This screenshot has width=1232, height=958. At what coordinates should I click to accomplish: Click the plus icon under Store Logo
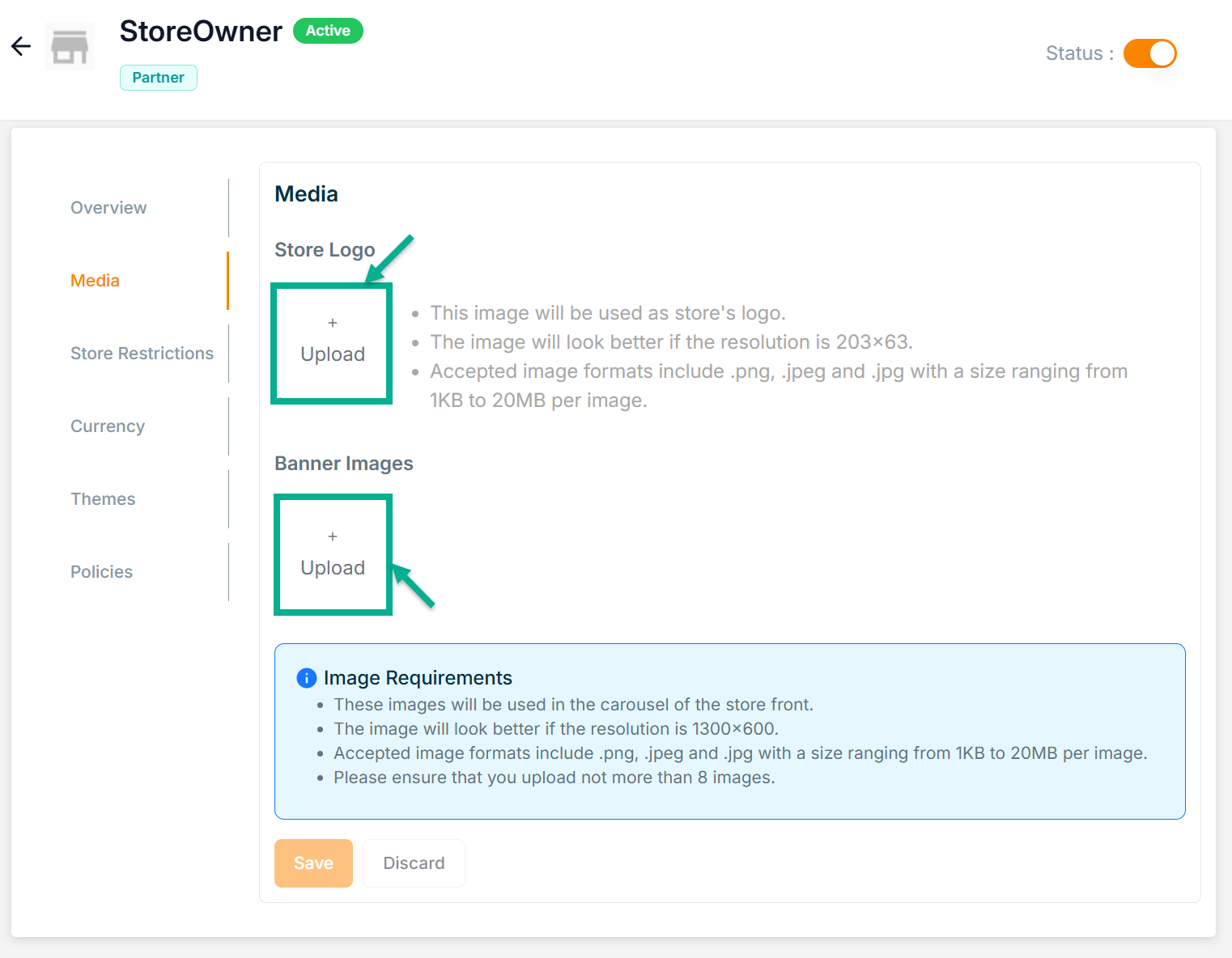(x=333, y=323)
